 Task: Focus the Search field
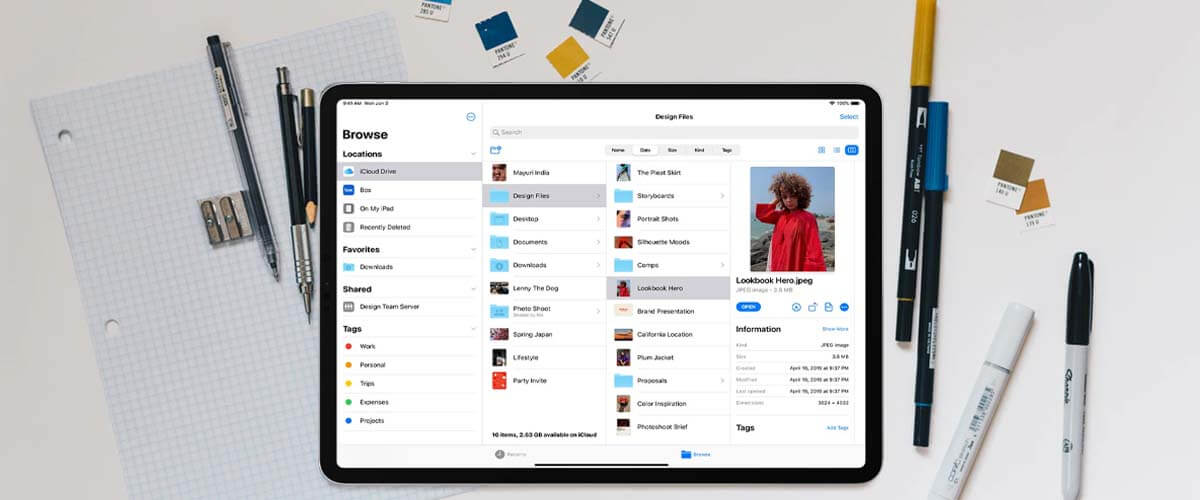674,132
